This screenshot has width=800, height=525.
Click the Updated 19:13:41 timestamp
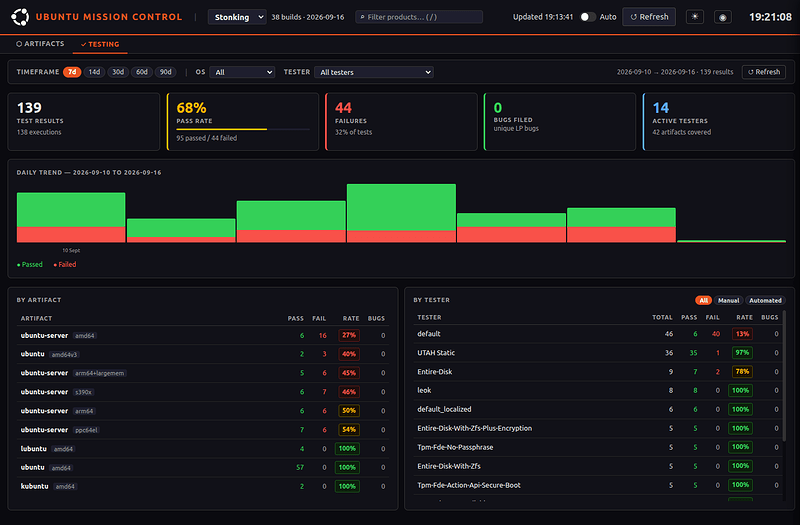(543, 17)
